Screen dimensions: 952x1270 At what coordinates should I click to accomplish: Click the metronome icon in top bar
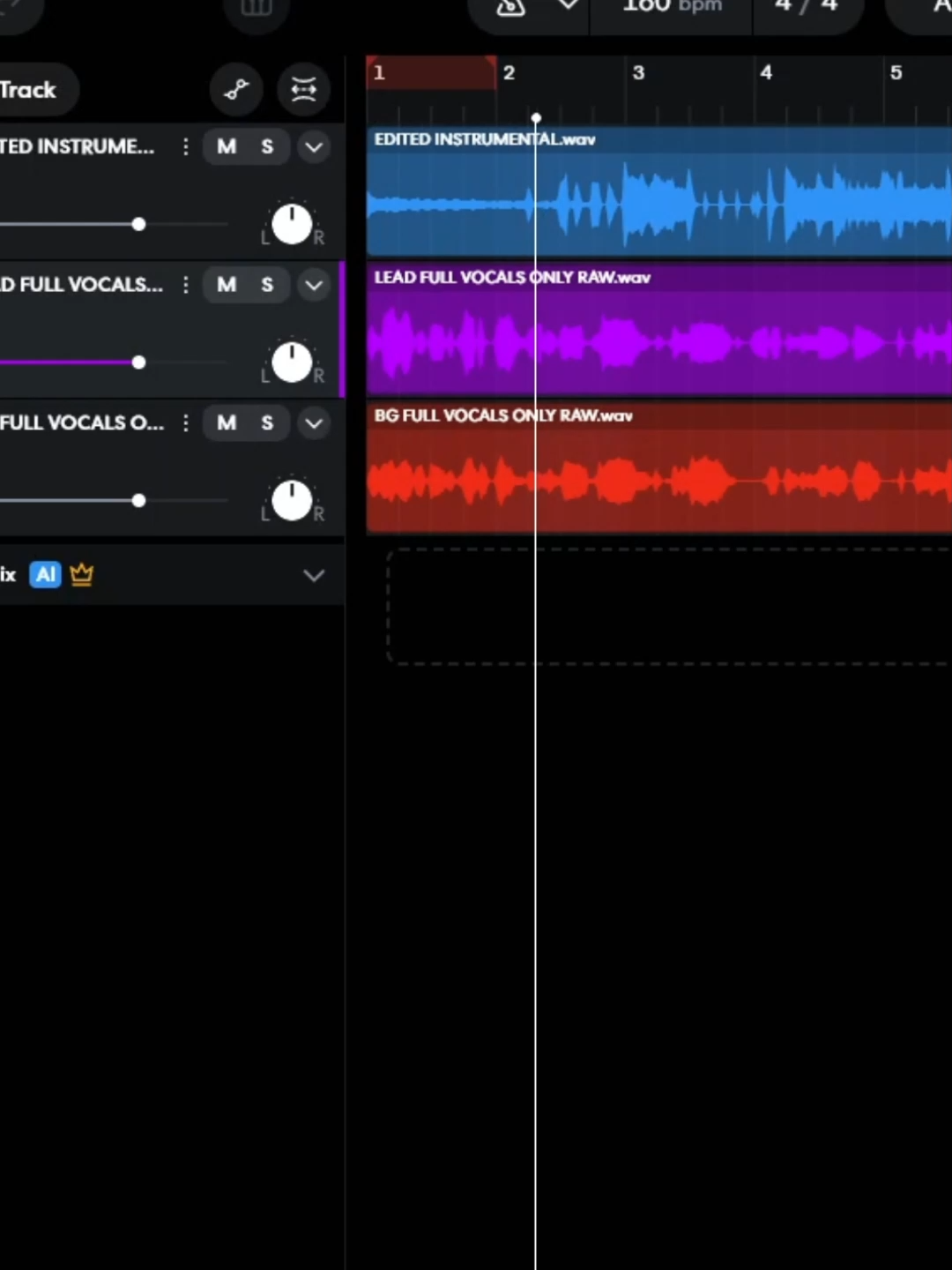[x=510, y=7]
